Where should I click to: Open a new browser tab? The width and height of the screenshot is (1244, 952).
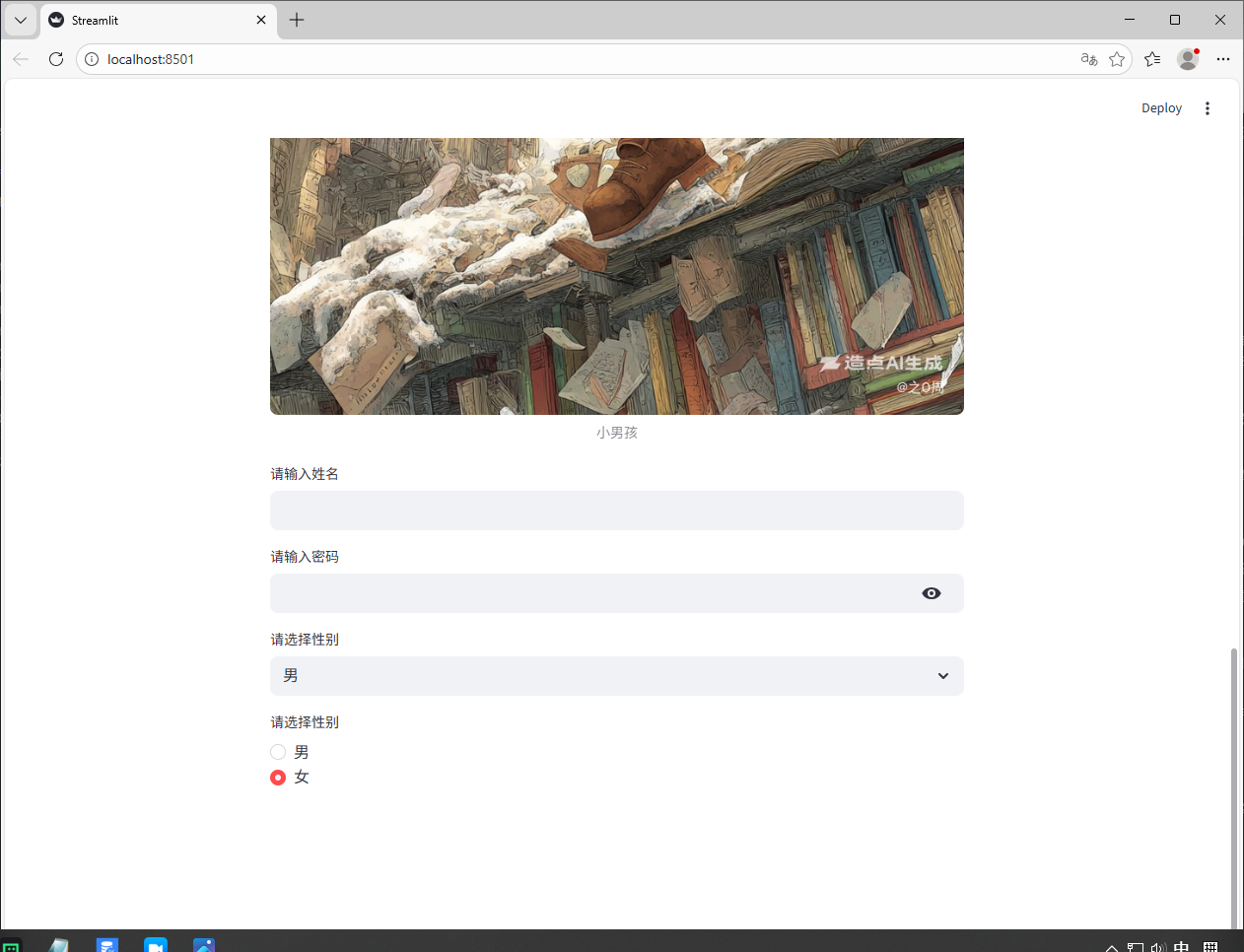[x=297, y=20]
